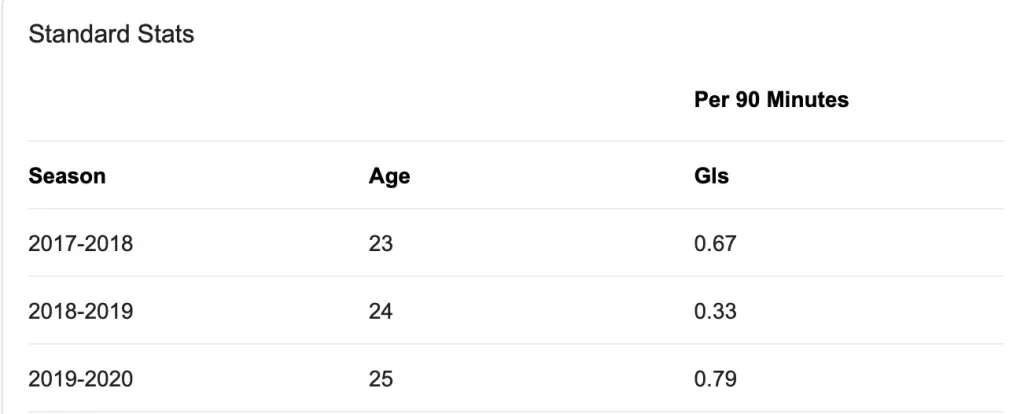Select the 0.67 goals value
This screenshot has height=414, width=1024.
click(715, 244)
